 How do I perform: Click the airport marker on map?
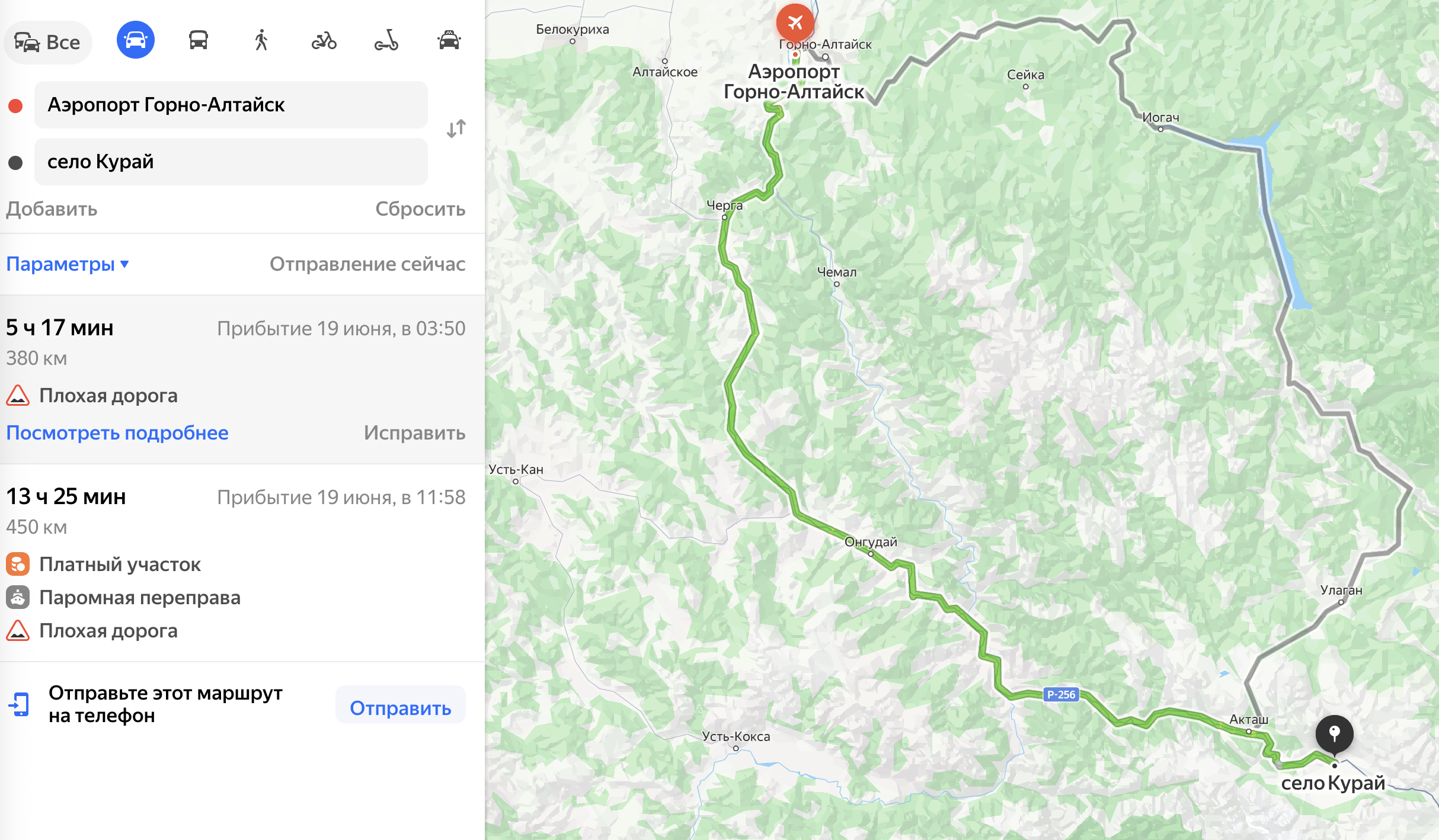point(795,23)
